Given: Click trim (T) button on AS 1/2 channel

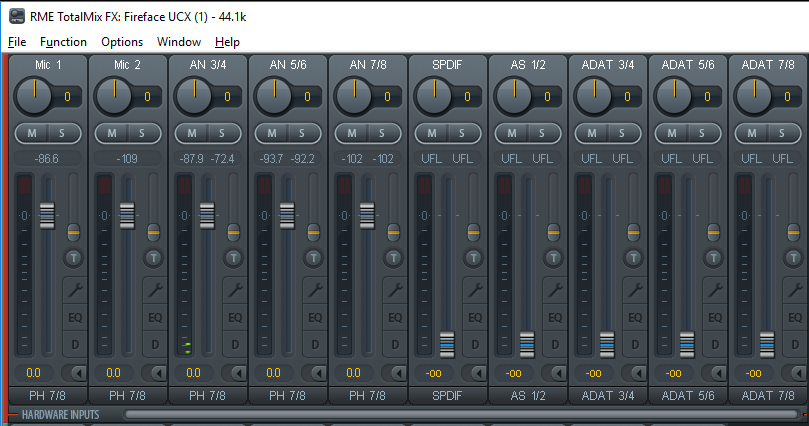Looking at the screenshot, I should [554, 257].
